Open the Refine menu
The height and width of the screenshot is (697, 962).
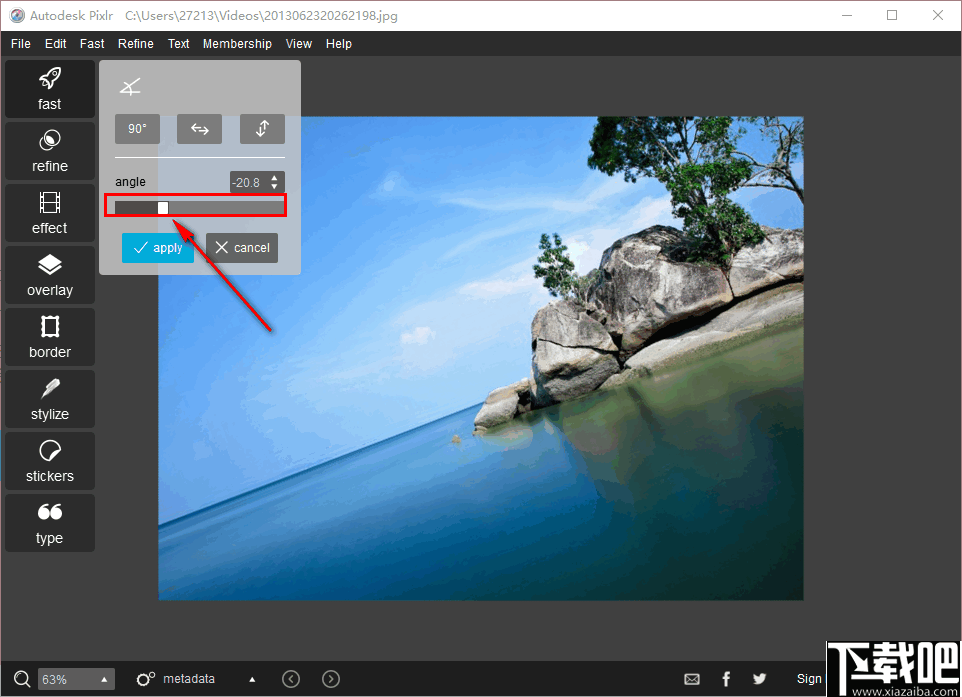coord(136,44)
